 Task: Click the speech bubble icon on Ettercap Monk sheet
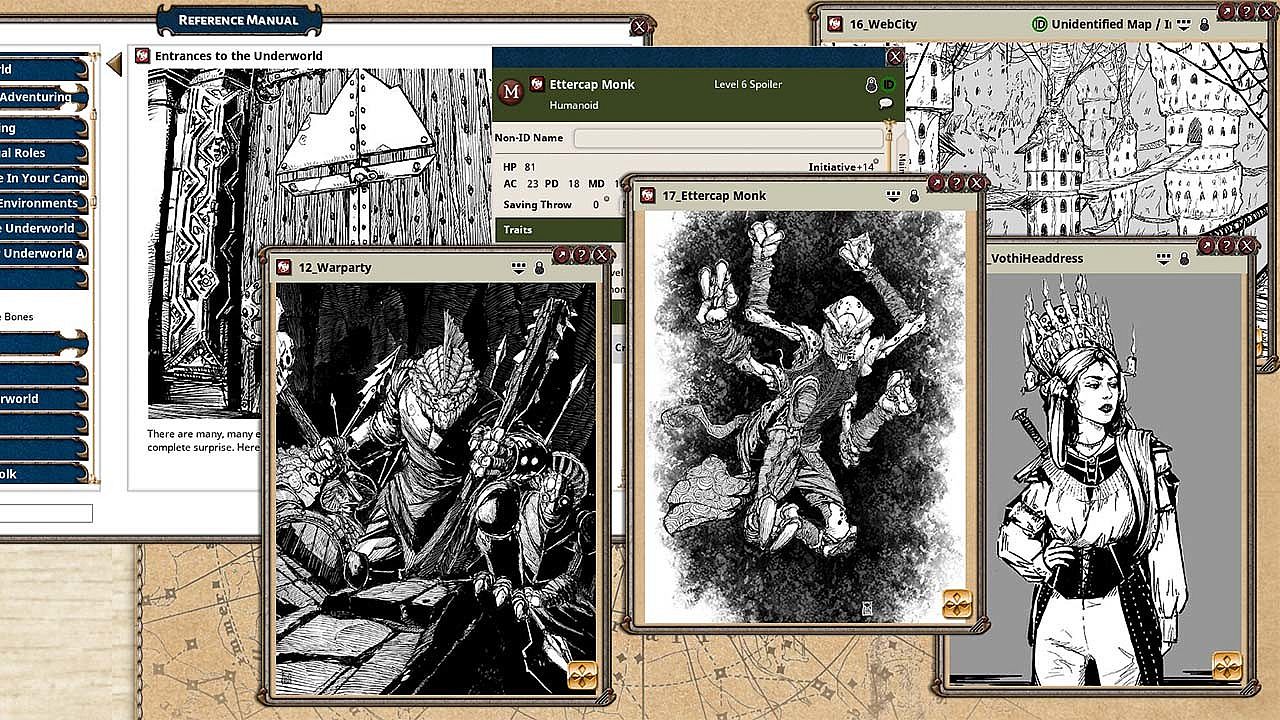tap(886, 103)
